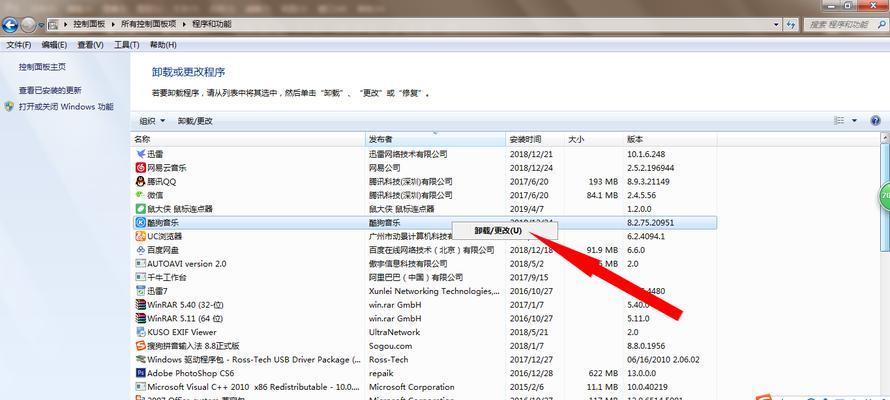The height and width of the screenshot is (400, 890).
Task: Click the 迅雷 application icon
Action: click(141, 154)
